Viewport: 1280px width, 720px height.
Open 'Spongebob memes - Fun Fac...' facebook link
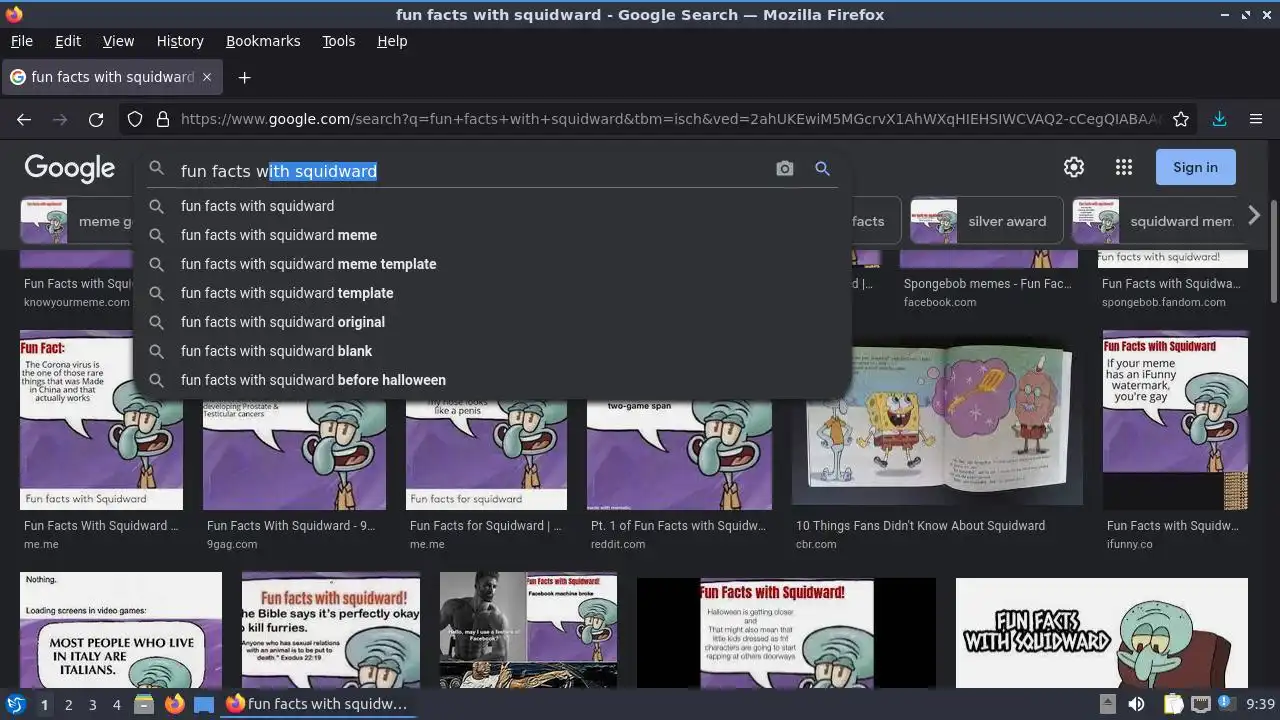pos(989,284)
